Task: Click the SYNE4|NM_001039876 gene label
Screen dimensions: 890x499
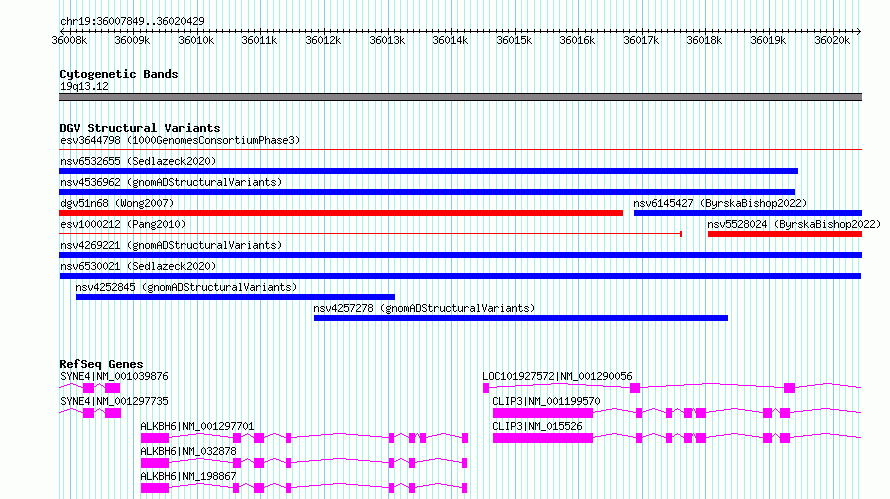Action: pyautogui.click(x=114, y=376)
